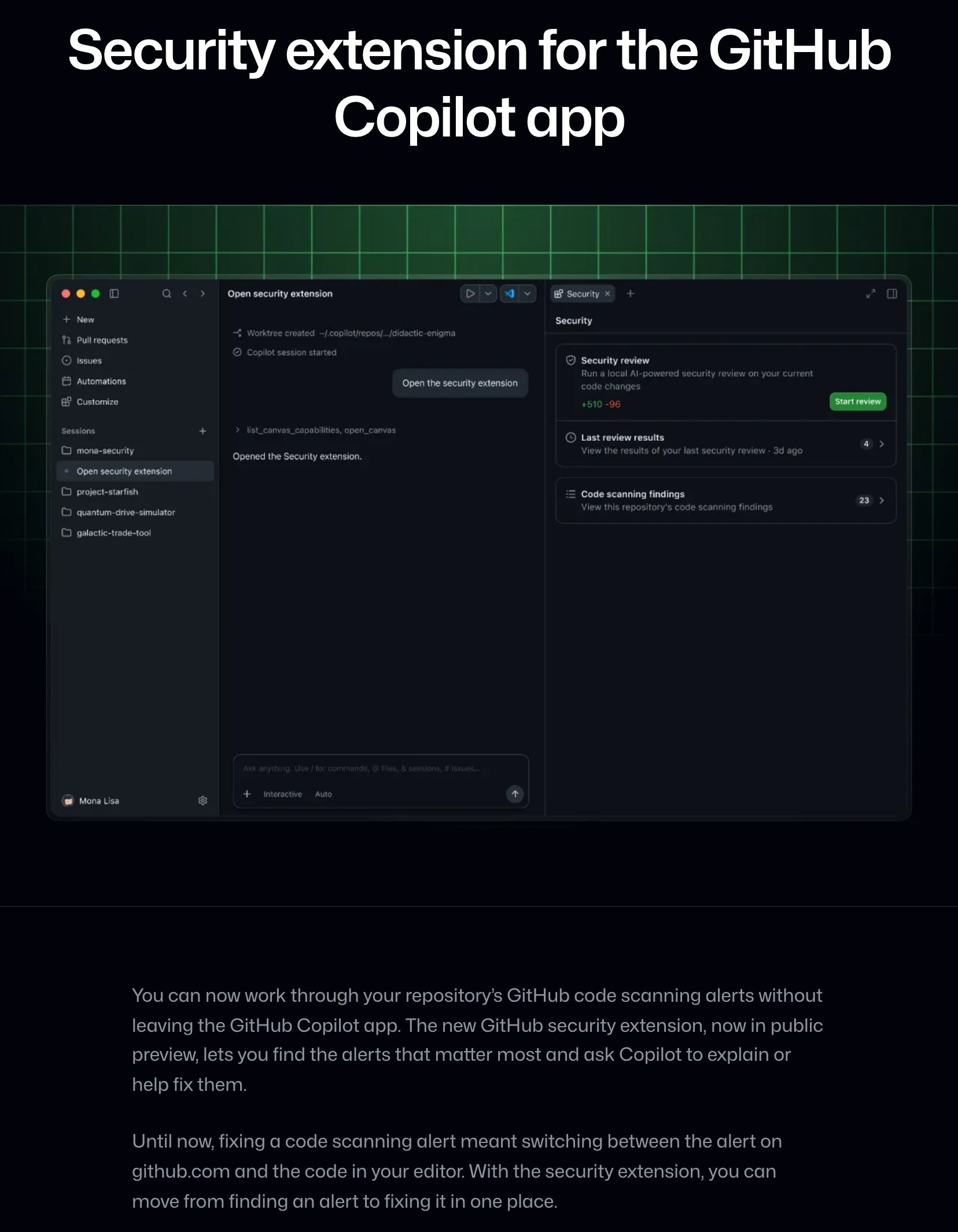Add a session with Sessions plus icon

[x=202, y=431]
